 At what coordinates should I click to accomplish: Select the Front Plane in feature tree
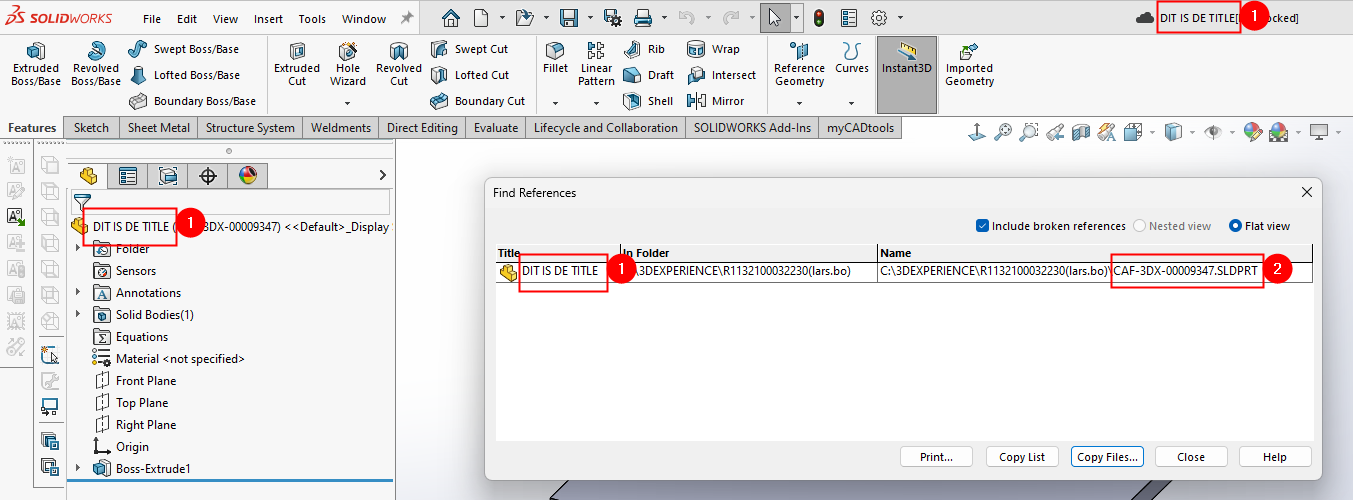[136, 381]
